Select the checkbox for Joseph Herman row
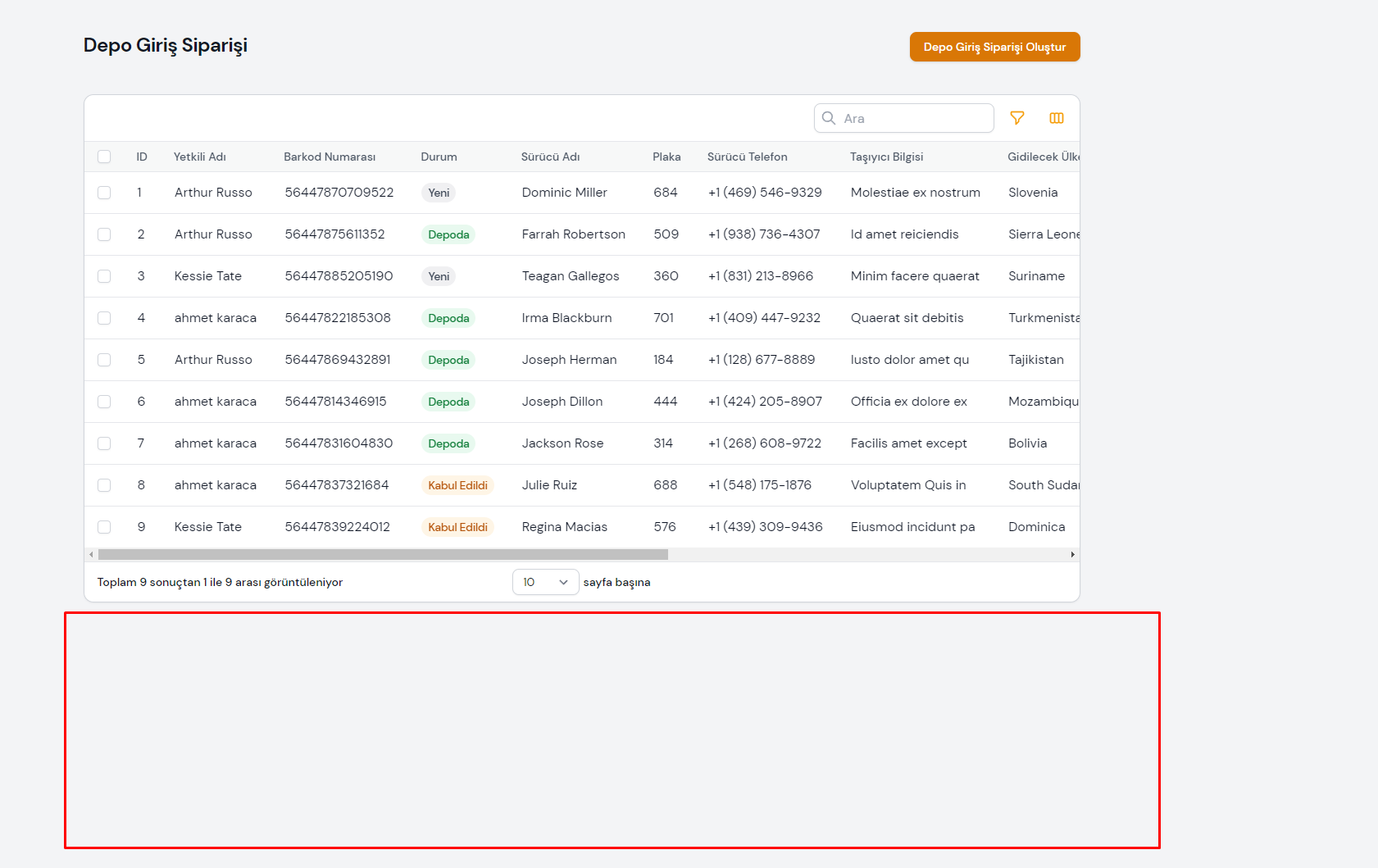Viewport: 1378px width, 868px height. [104, 360]
